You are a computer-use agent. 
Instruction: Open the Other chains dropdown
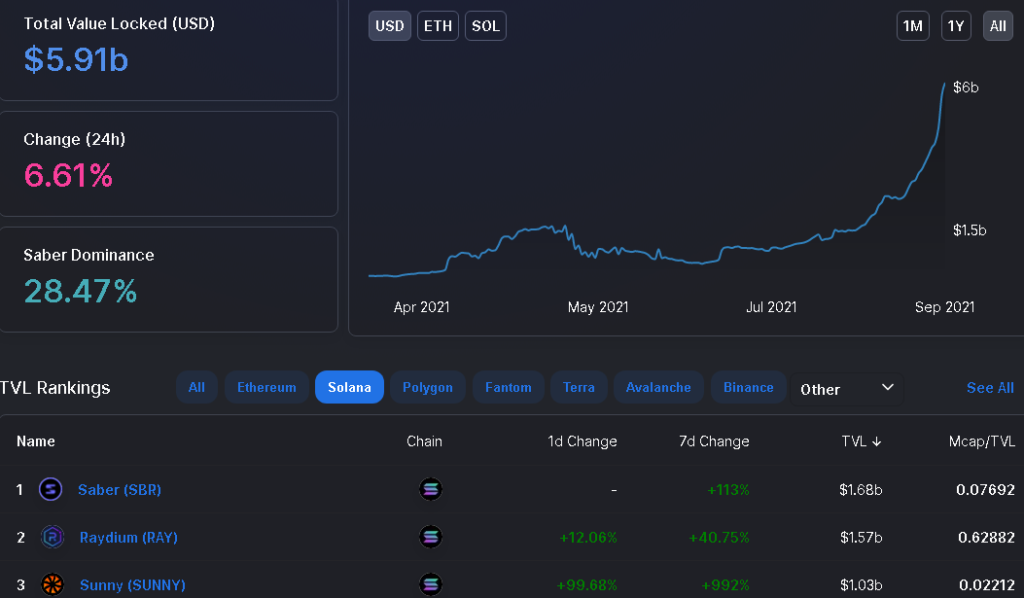[x=848, y=388]
